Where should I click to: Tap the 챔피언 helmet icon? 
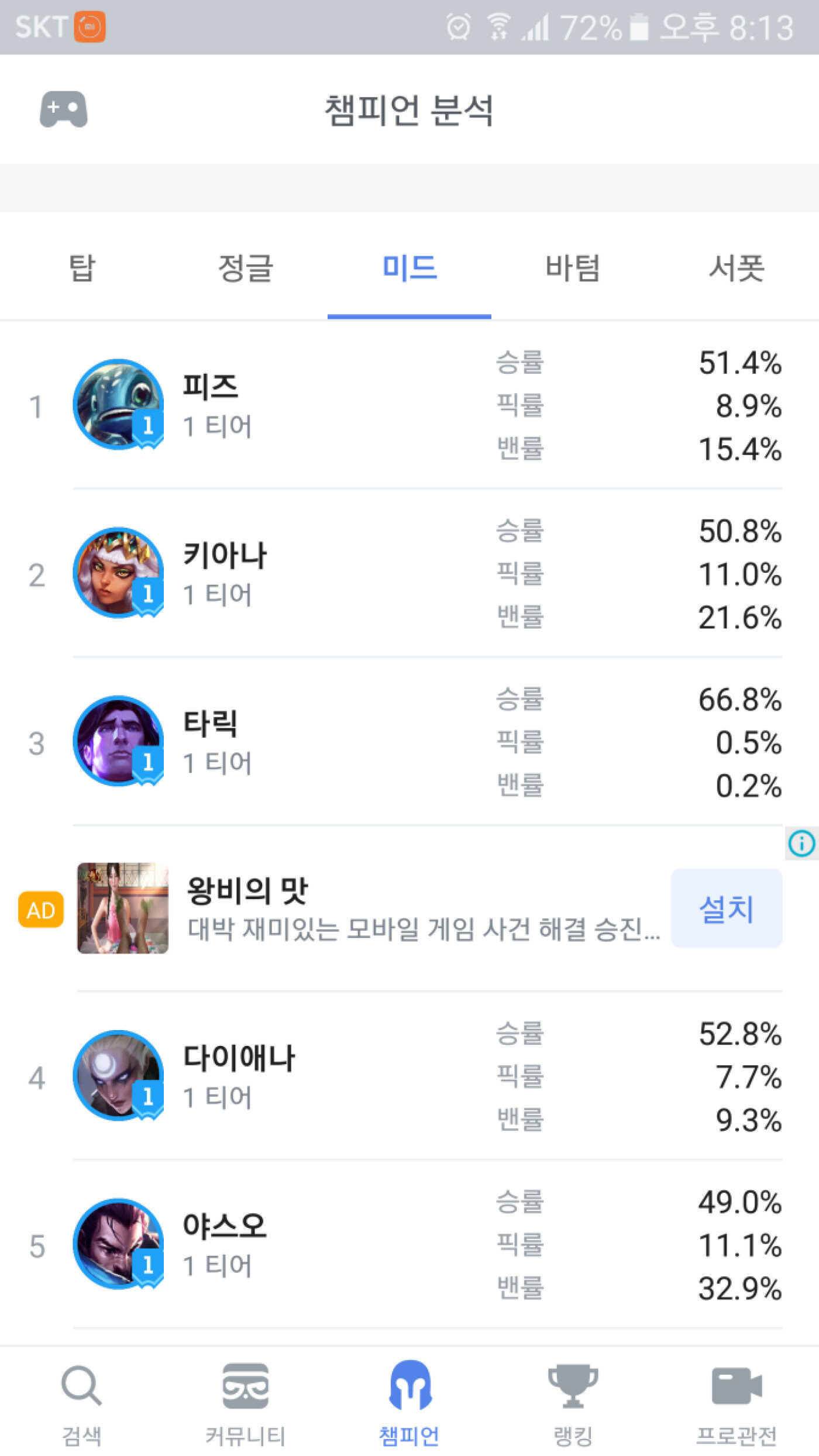409,1386
